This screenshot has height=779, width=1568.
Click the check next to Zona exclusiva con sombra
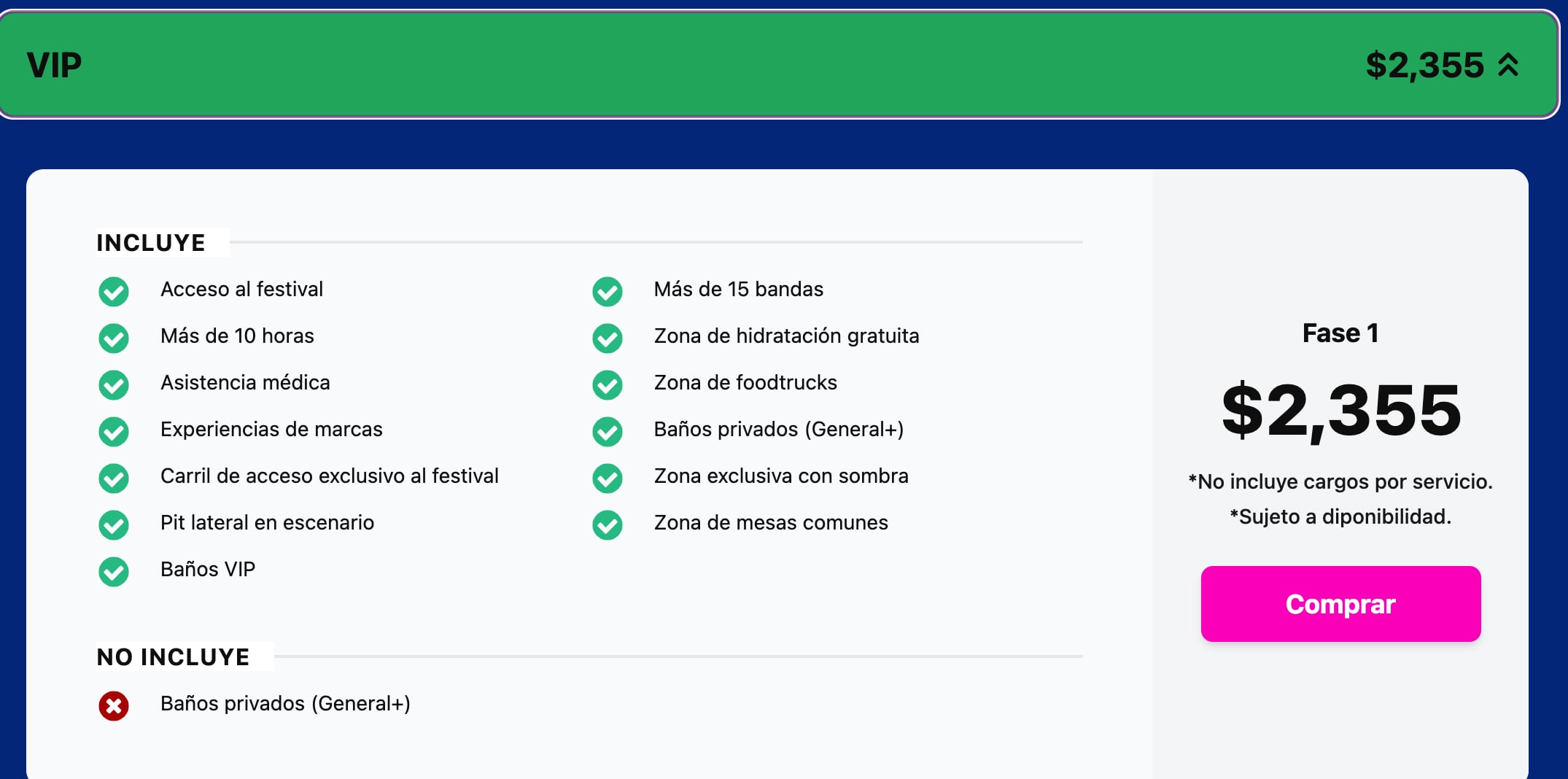click(x=608, y=478)
